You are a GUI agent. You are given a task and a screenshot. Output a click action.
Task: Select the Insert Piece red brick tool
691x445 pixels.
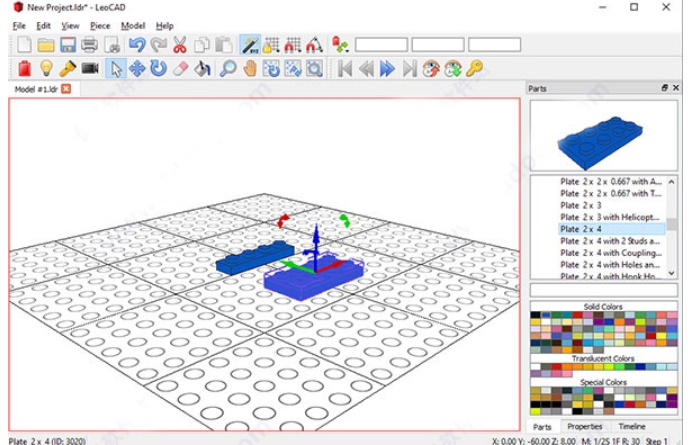pyautogui.click(x=24, y=68)
